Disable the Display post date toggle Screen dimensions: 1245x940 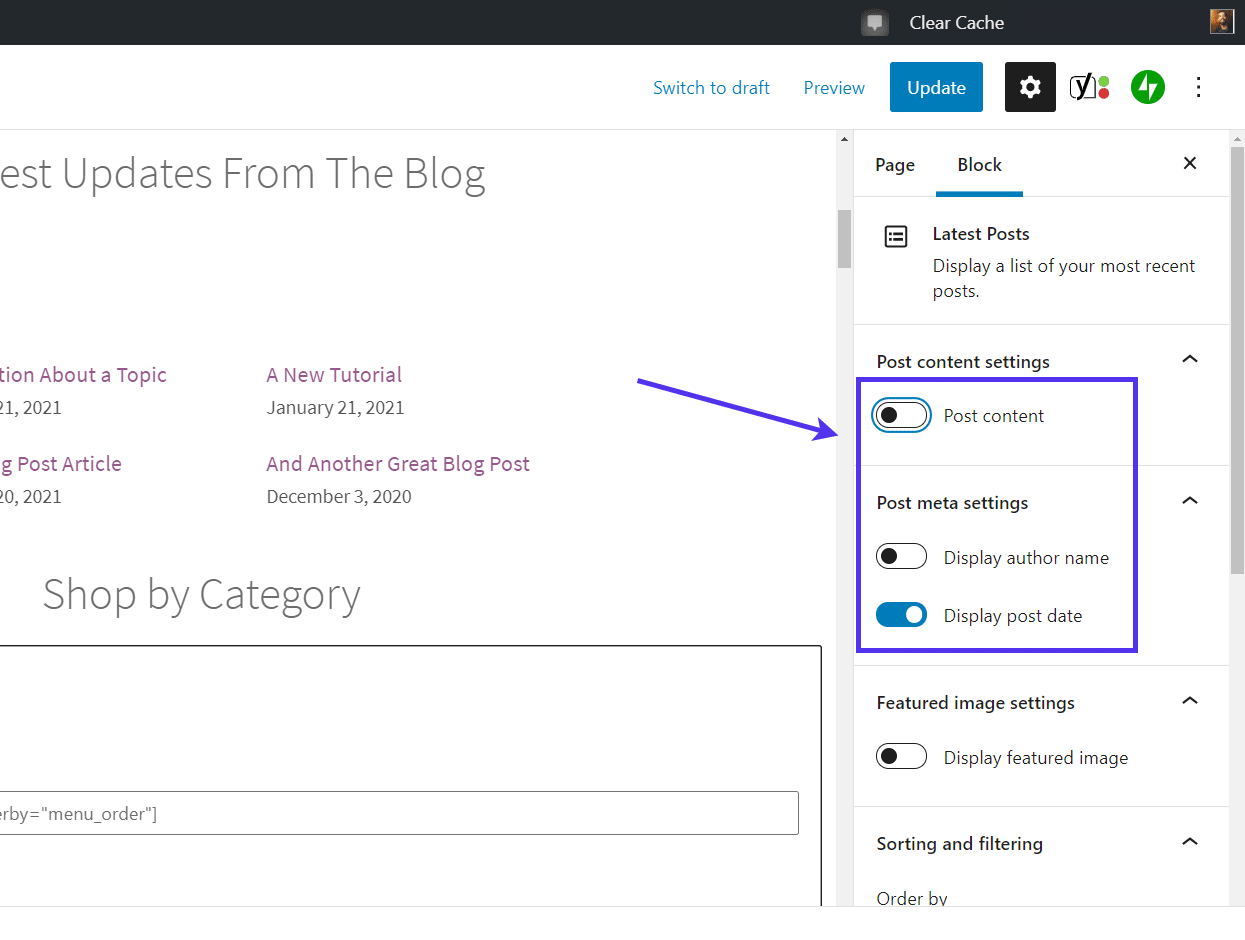(x=901, y=615)
